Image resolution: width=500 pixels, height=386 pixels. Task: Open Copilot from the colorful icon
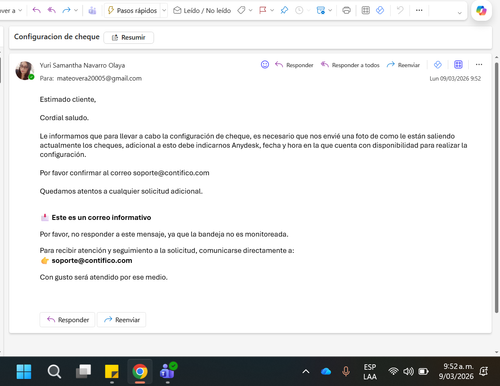pos(481,11)
